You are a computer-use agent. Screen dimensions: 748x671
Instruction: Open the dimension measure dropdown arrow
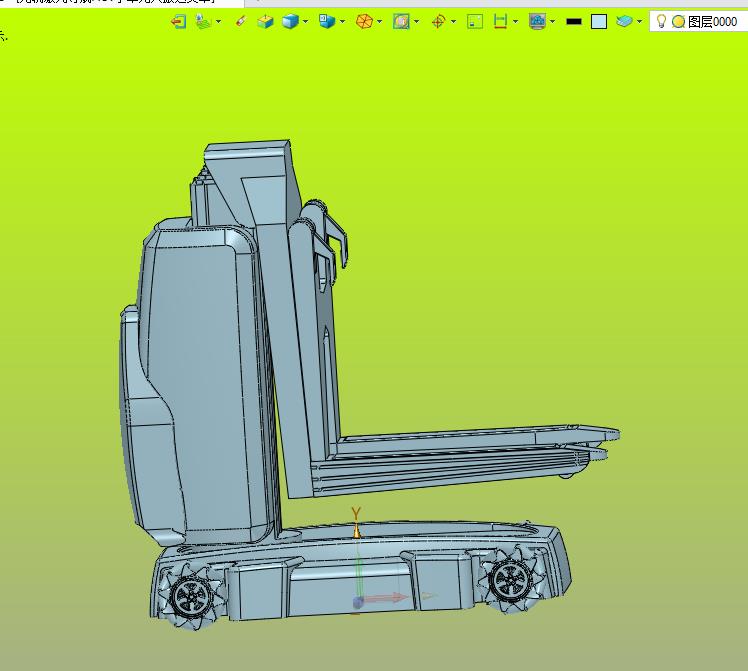(x=515, y=21)
